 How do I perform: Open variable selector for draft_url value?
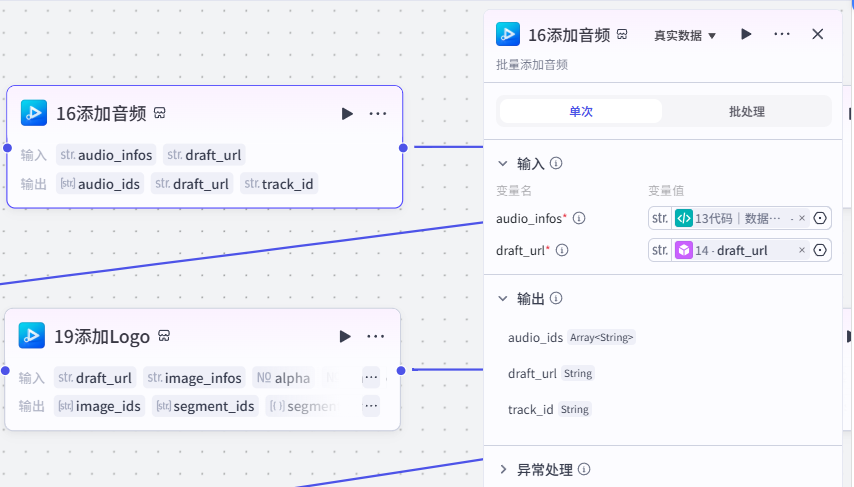pyautogui.click(x=820, y=250)
